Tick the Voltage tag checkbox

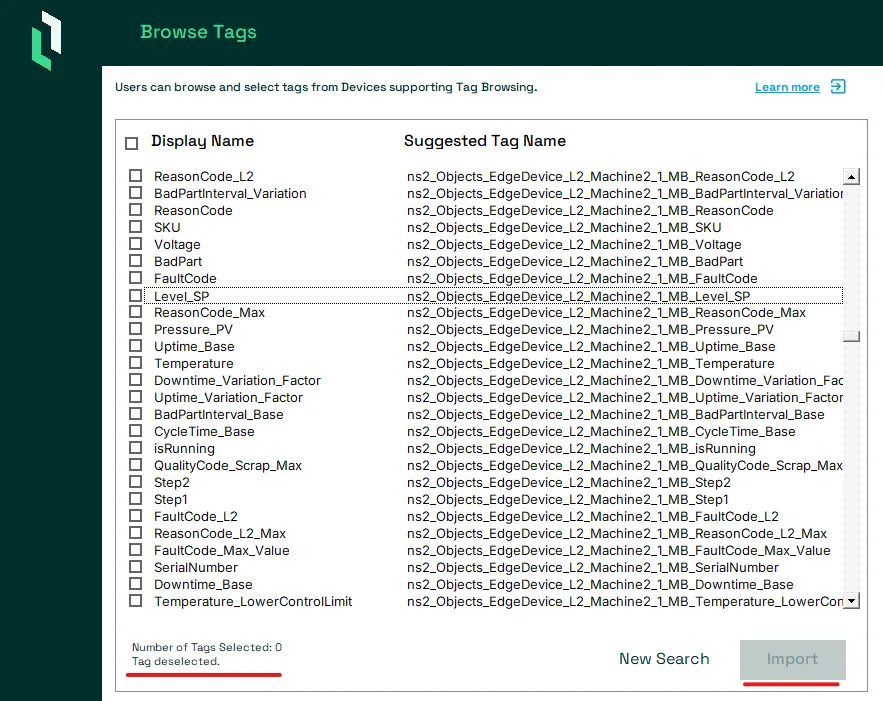tap(135, 244)
